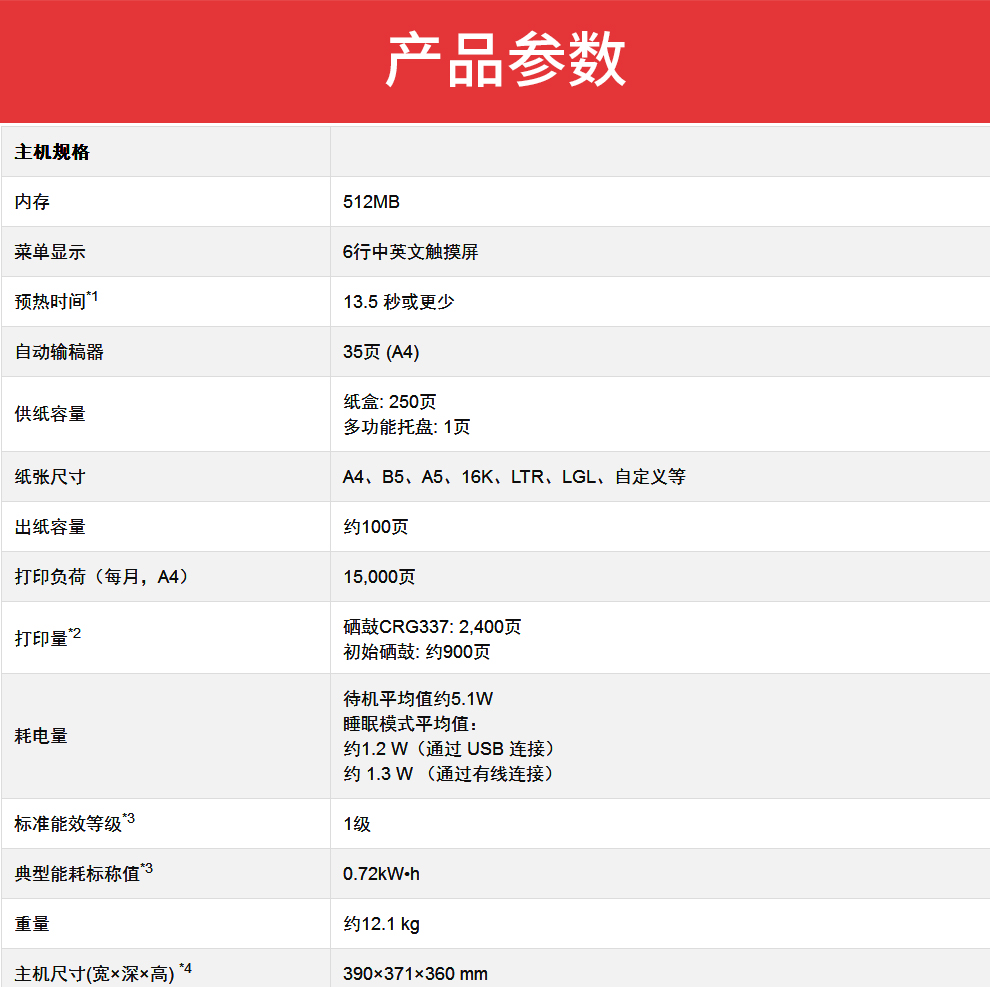Click the 产品参数 header title
Viewport: 990px width, 987px height.
pyautogui.click(x=505, y=60)
